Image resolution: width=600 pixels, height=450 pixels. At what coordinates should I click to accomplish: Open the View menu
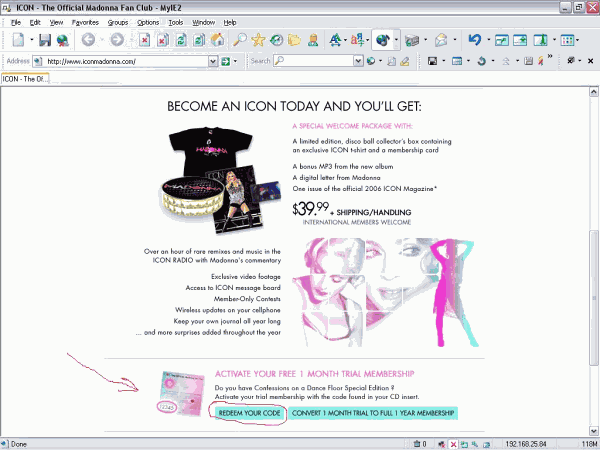click(56, 23)
